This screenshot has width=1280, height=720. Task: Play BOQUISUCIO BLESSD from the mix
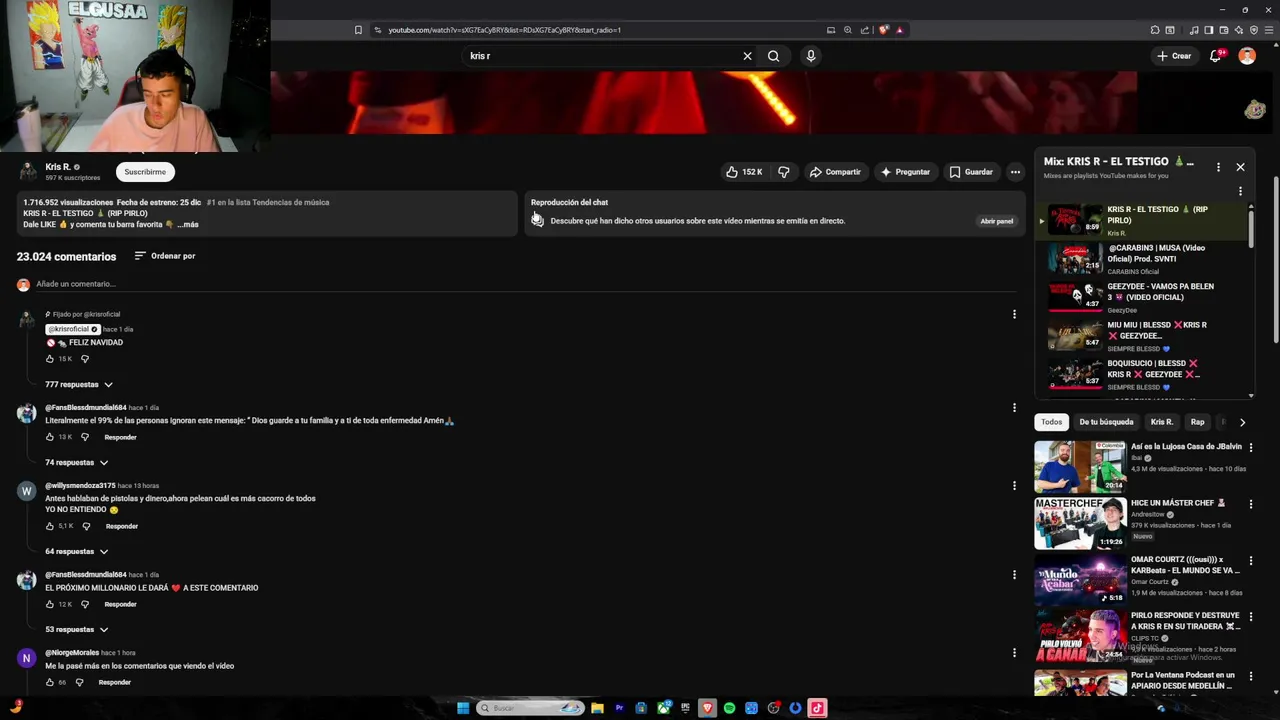point(1143,375)
